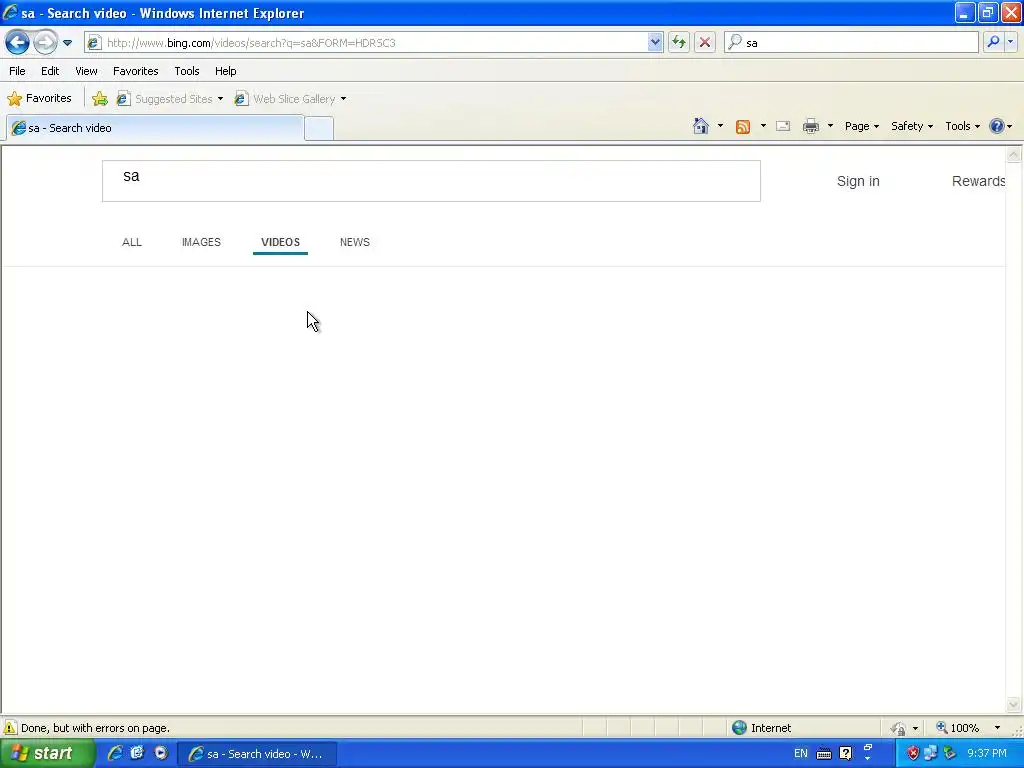Stop loading with the red X icon

point(705,43)
